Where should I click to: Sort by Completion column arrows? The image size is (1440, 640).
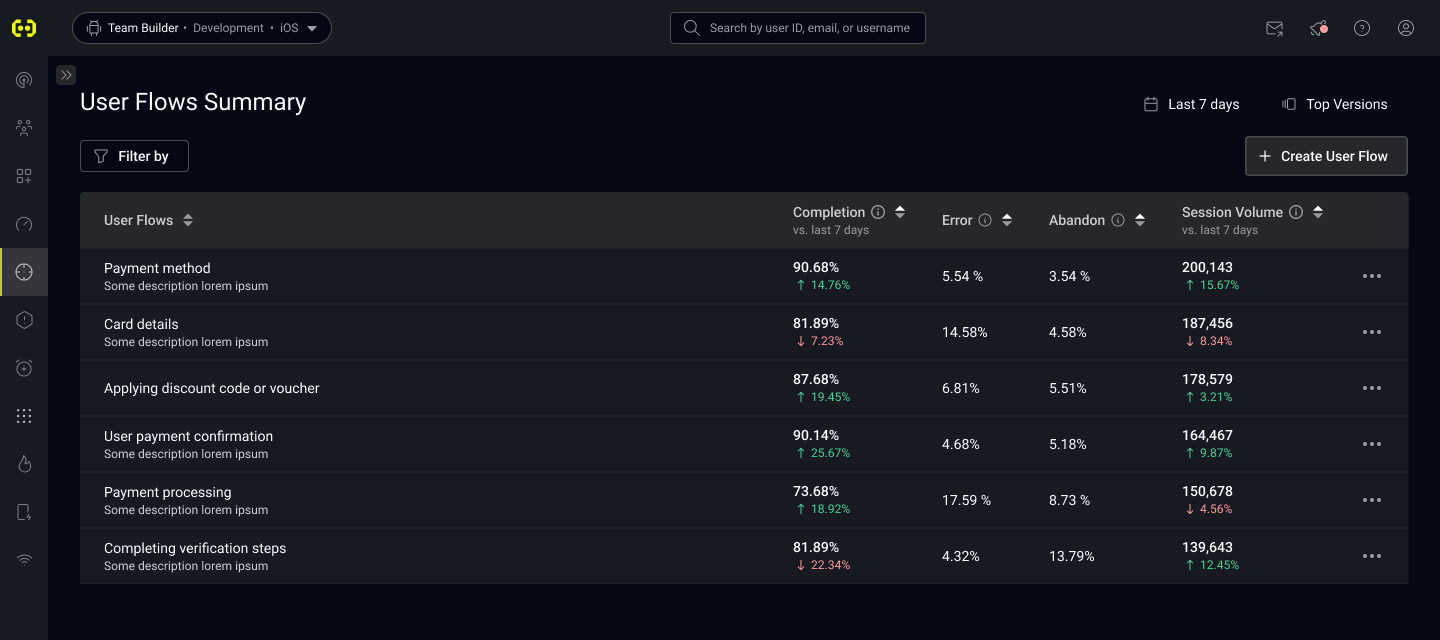tap(900, 212)
